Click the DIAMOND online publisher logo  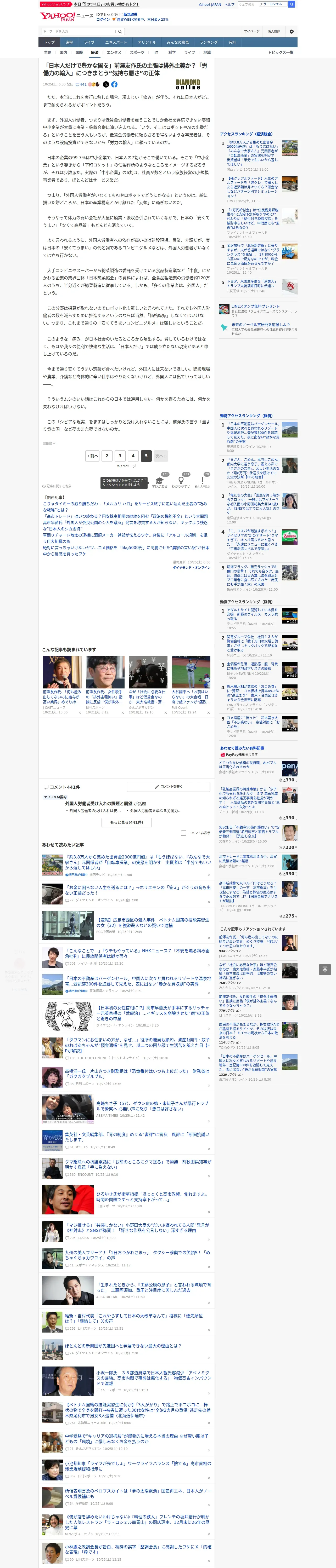coord(188,85)
